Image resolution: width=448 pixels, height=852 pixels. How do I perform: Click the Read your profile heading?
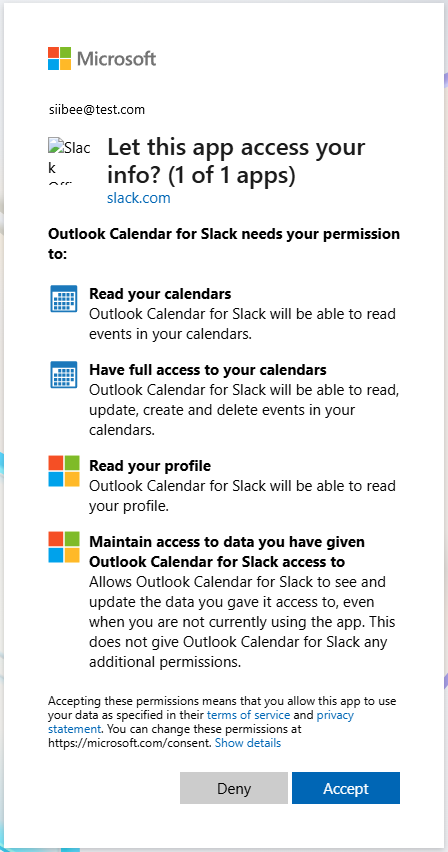point(150,466)
